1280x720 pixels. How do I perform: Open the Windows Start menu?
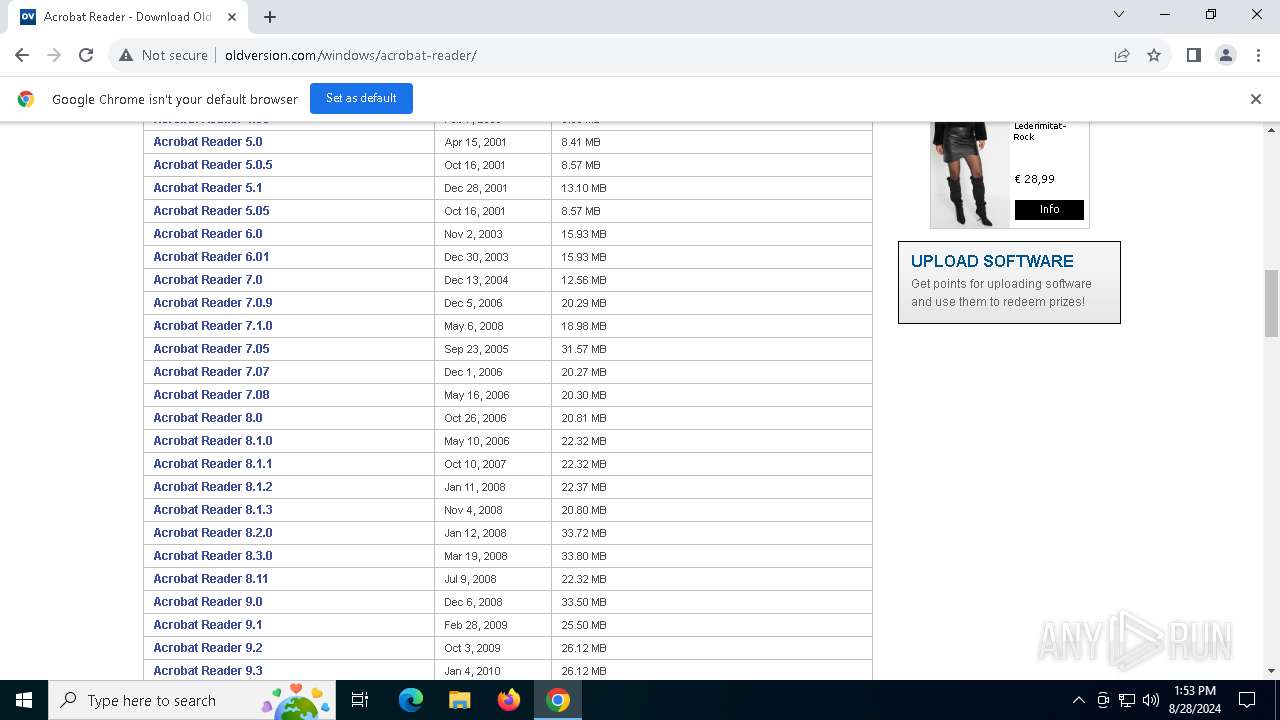pyautogui.click(x=24, y=700)
